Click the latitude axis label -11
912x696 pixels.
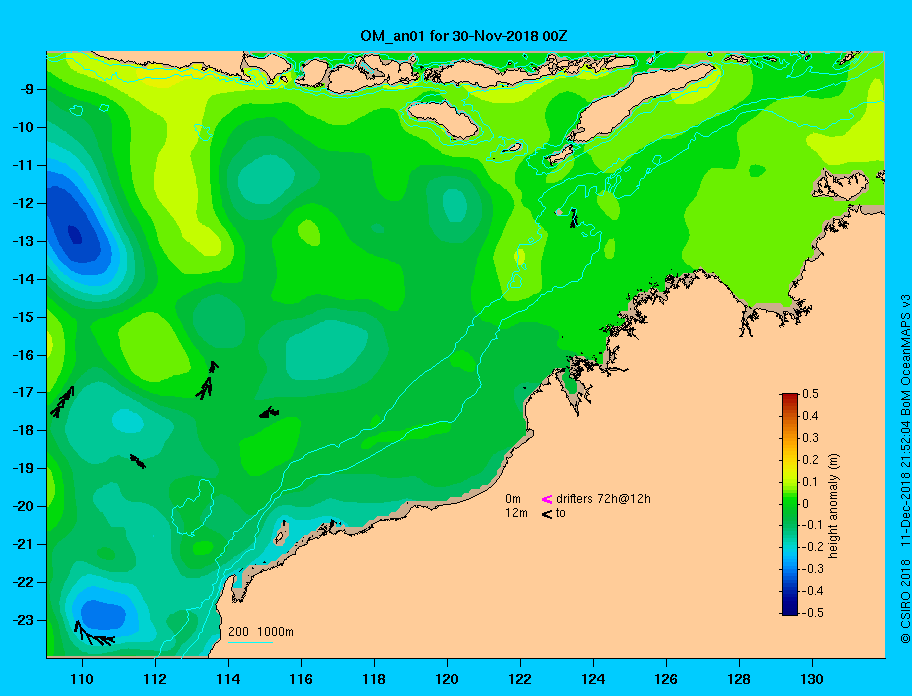(x=23, y=165)
